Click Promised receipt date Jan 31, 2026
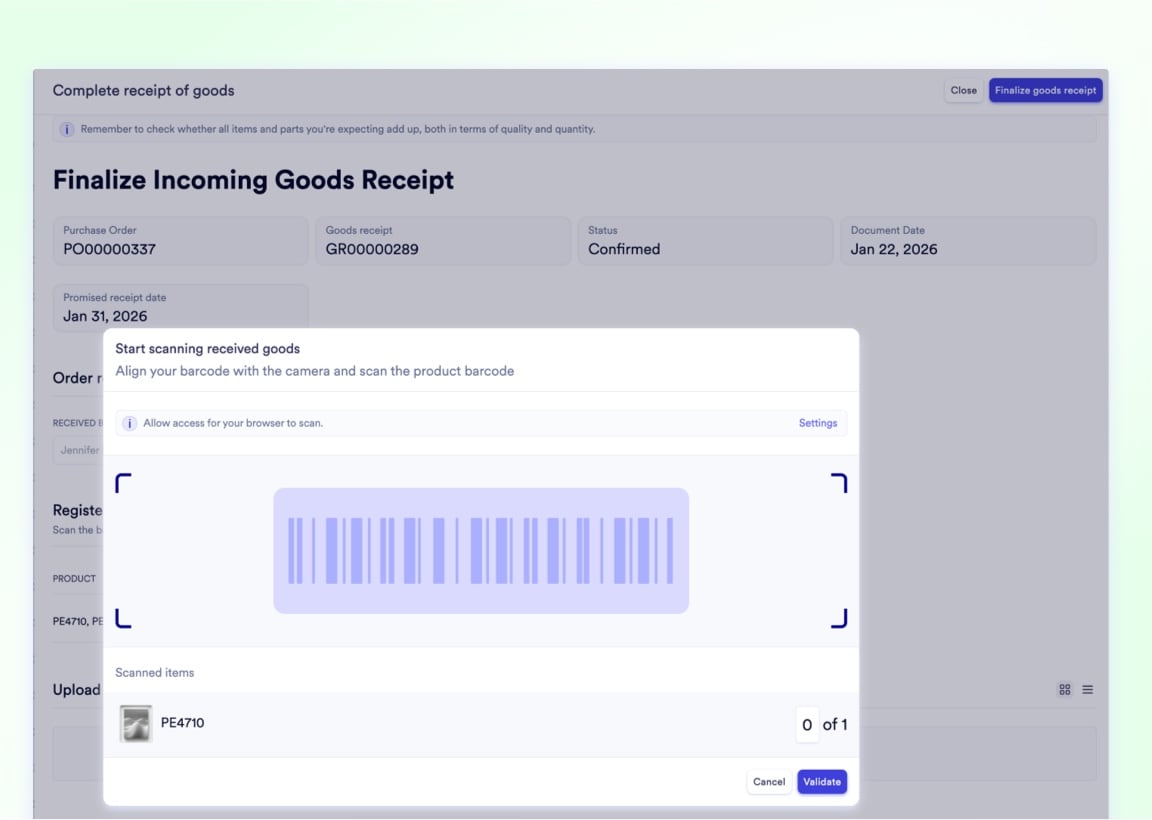Viewport: 1152px width, 820px height. point(105,316)
